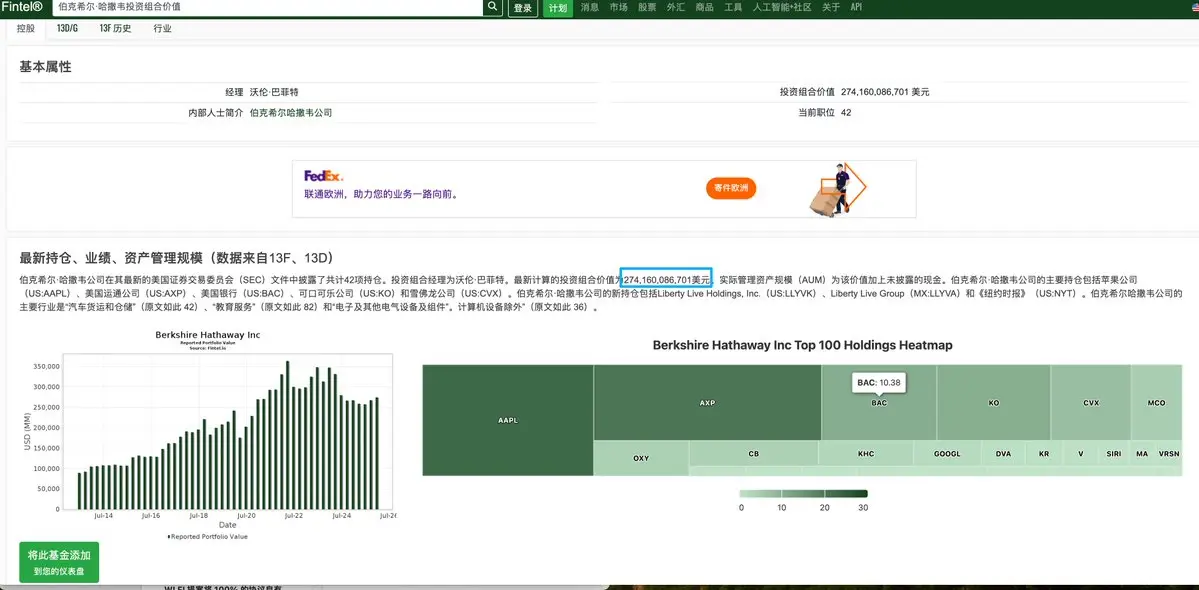The width and height of the screenshot is (1199, 590).
Task: Open the 市场 dropdown menu
Action: 618,8
